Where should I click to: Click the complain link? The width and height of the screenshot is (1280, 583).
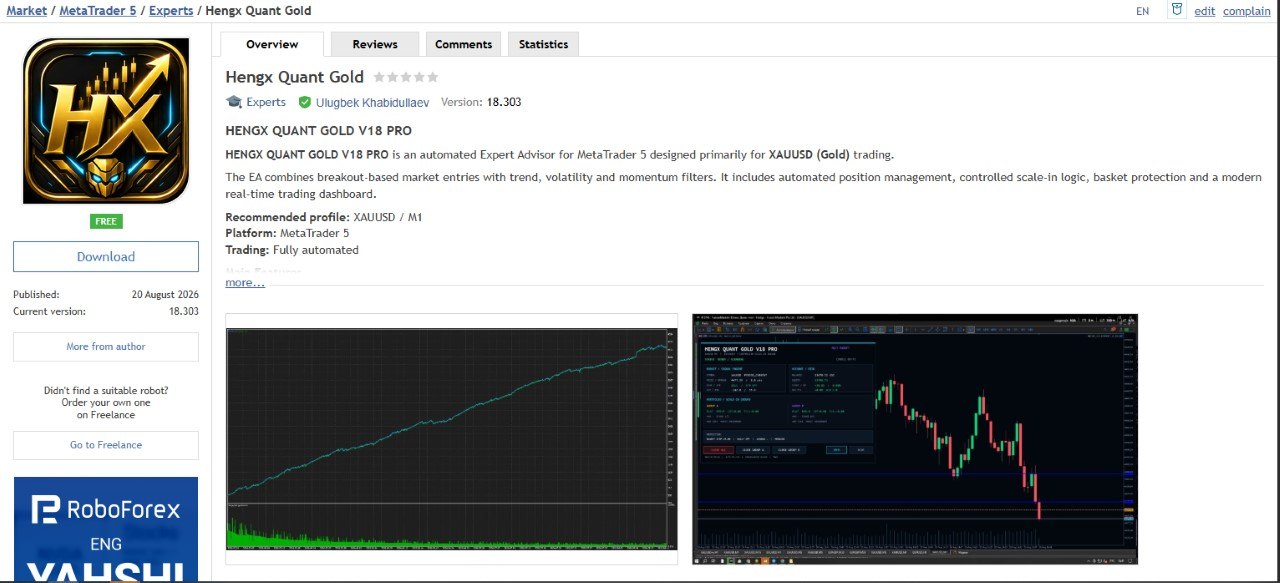tap(1247, 11)
